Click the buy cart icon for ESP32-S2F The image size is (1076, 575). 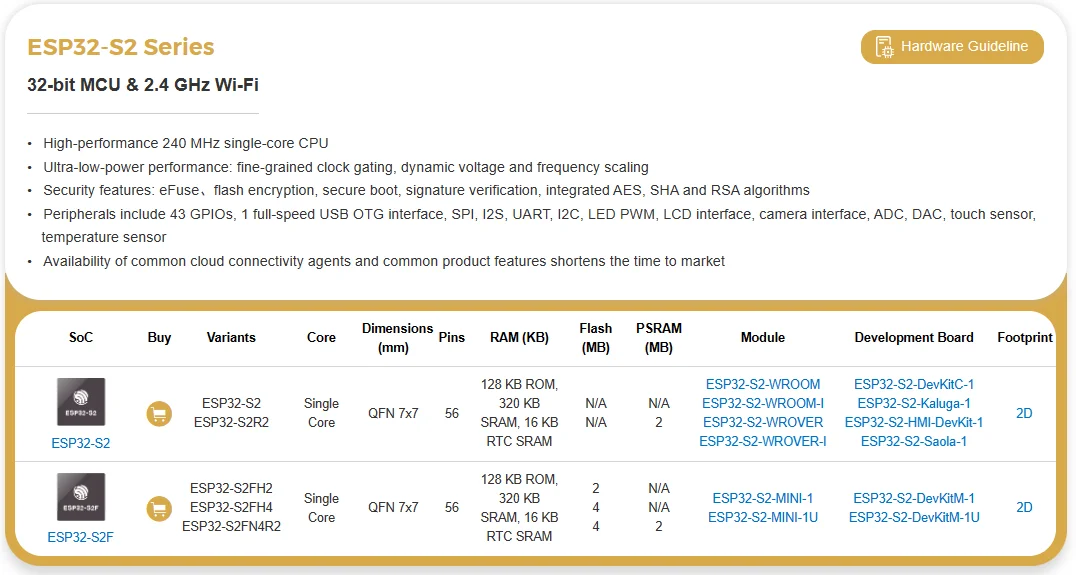point(159,508)
